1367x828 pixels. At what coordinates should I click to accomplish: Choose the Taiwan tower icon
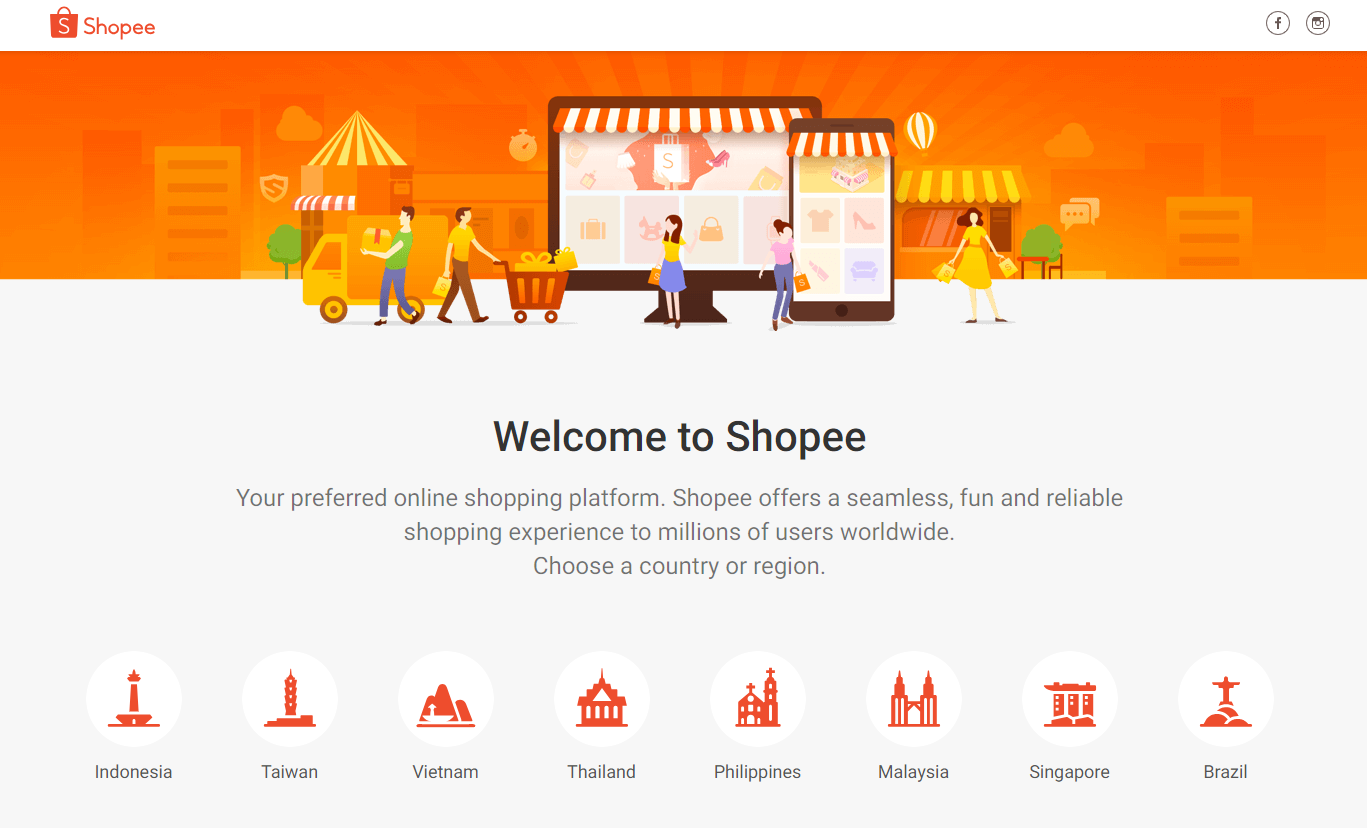[x=290, y=699]
